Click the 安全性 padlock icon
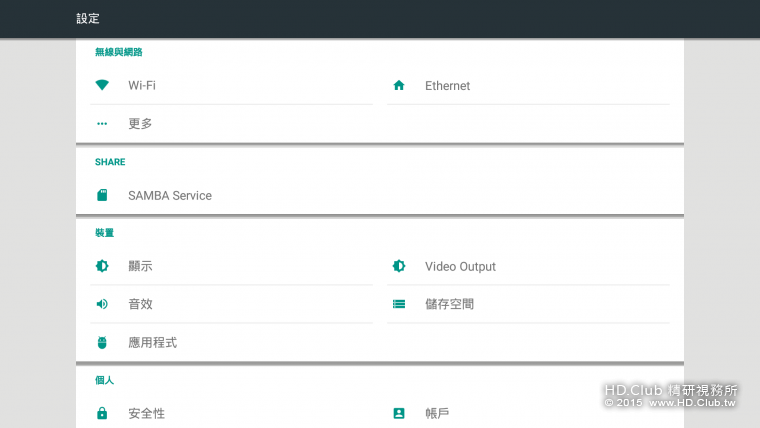The image size is (760, 428). 102,413
